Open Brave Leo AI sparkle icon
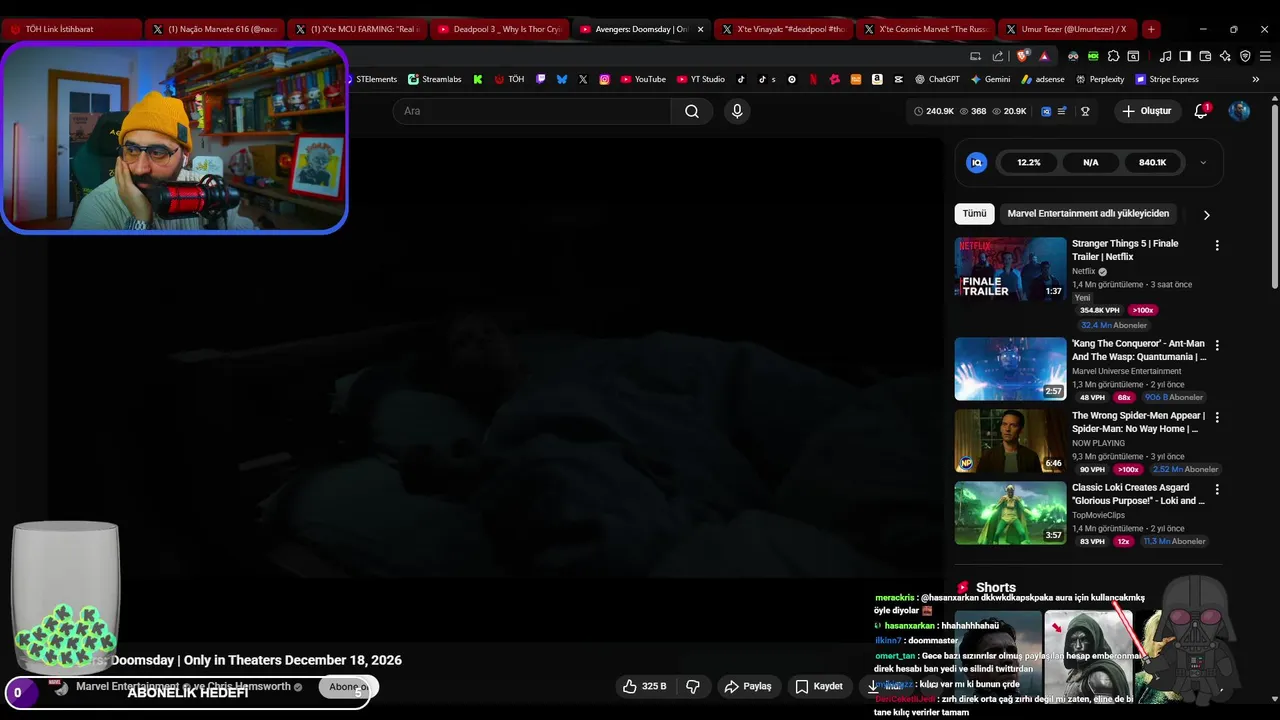The height and width of the screenshot is (720, 1280). (x=1225, y=56)
